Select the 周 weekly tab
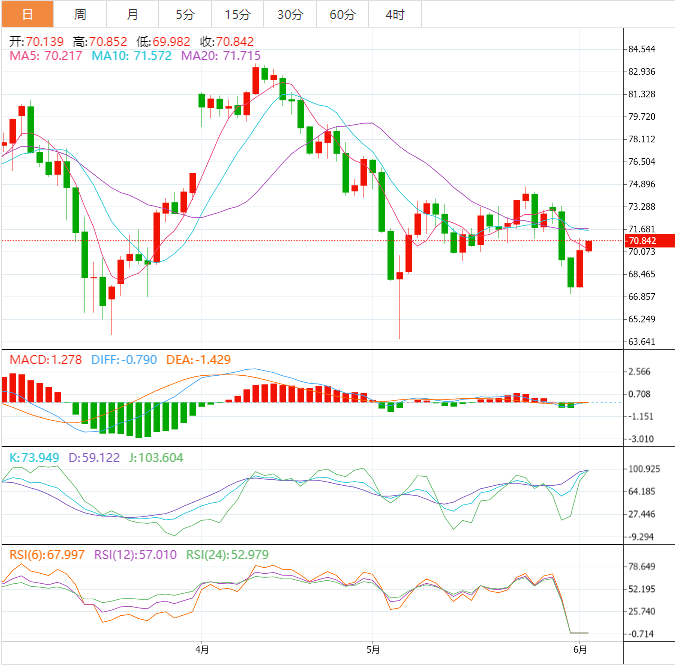Screen dimensions: 675x666 80,14
